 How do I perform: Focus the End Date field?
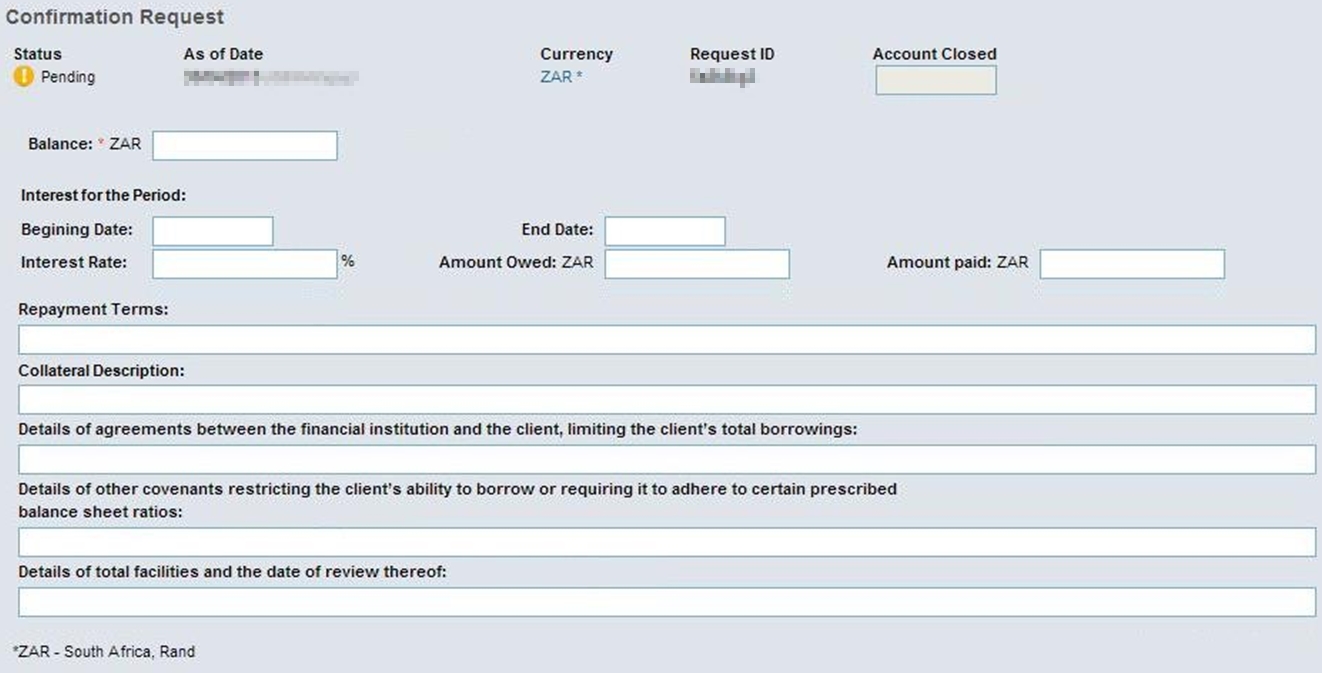coord(665,231)
